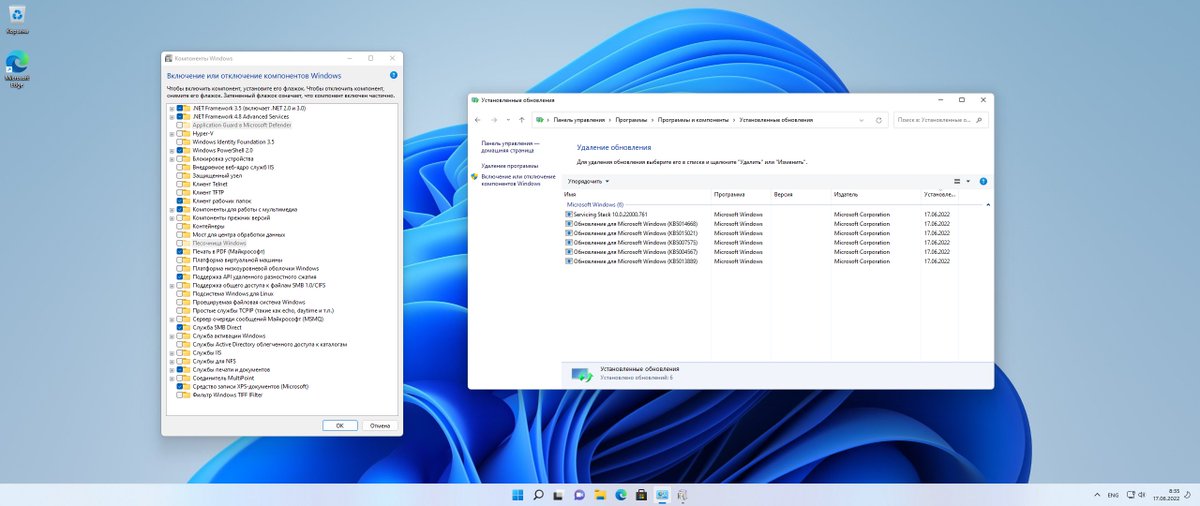
Task: Go forward in the Installed Updates window
Action: coord(494,119)
